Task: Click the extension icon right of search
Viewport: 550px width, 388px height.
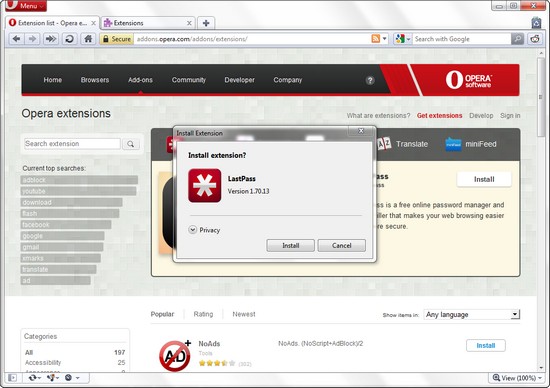Action: tap(535, 39)
